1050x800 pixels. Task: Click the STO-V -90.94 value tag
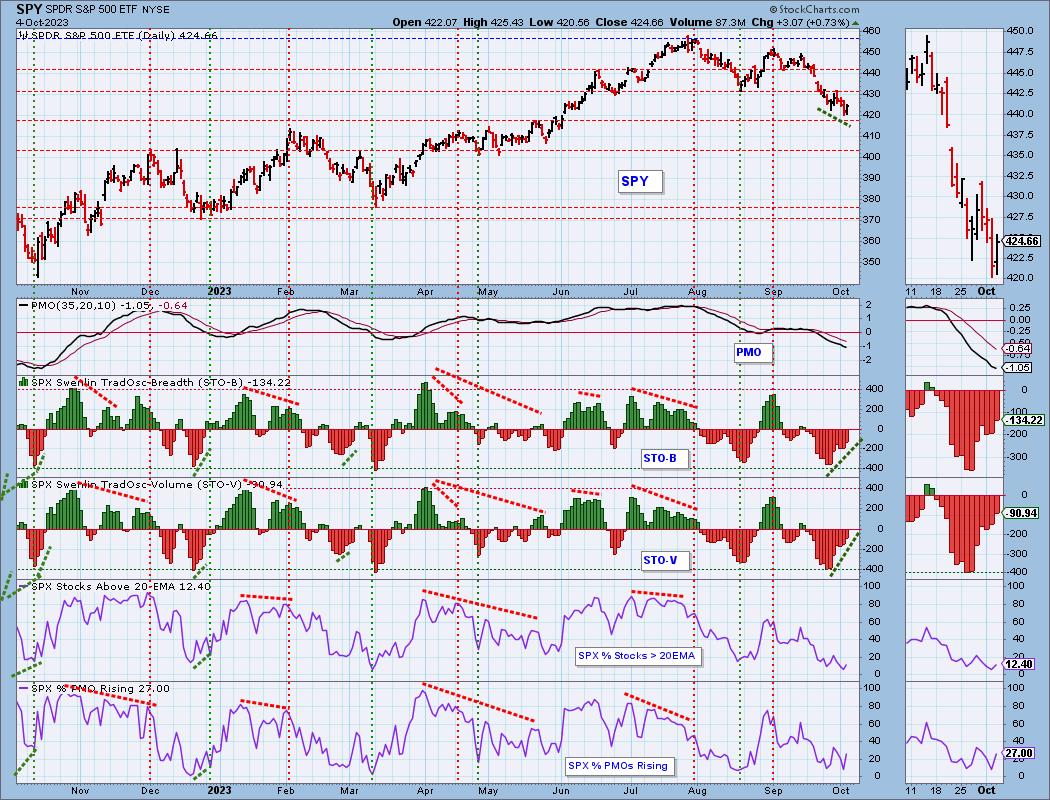click(1021, 513)
